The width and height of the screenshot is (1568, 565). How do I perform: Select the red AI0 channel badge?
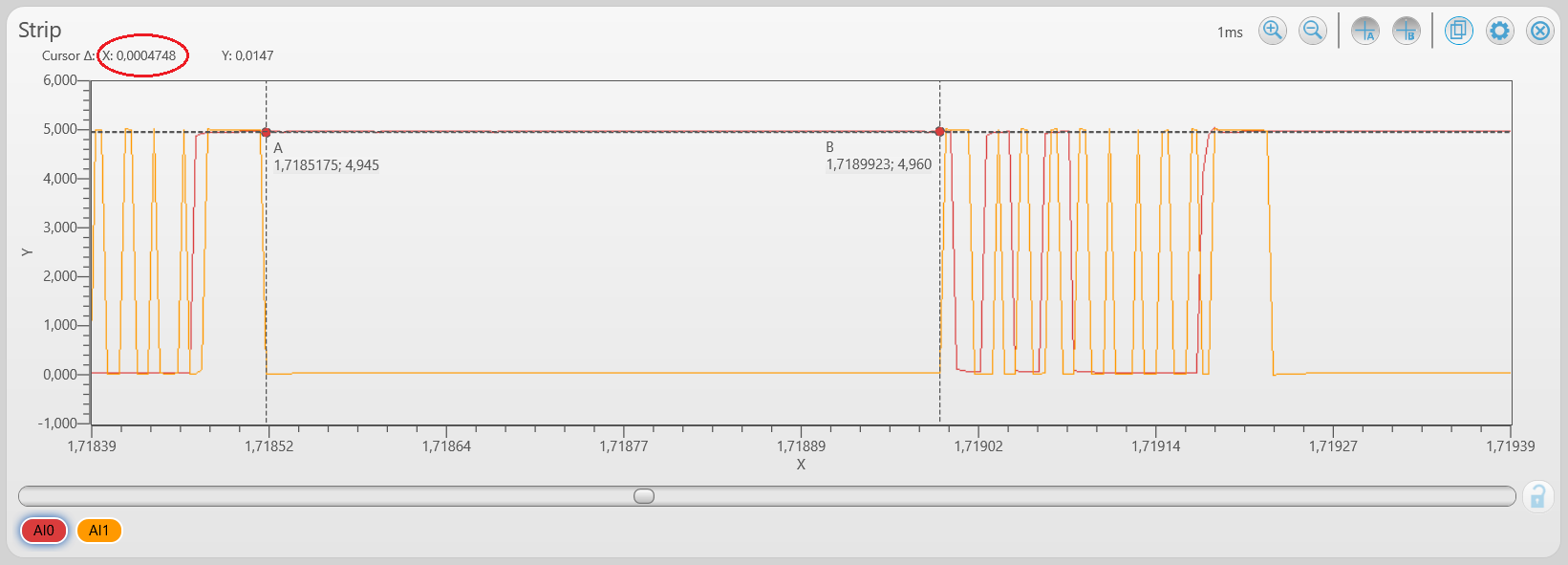[44, 531]
